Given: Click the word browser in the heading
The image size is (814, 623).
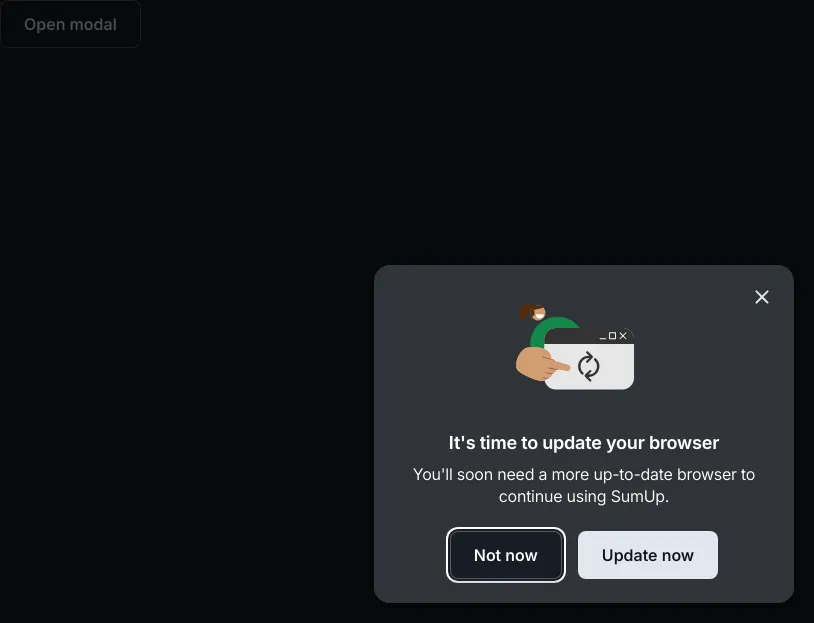Looking at the screenshot, I should click(x=684, y=443).
